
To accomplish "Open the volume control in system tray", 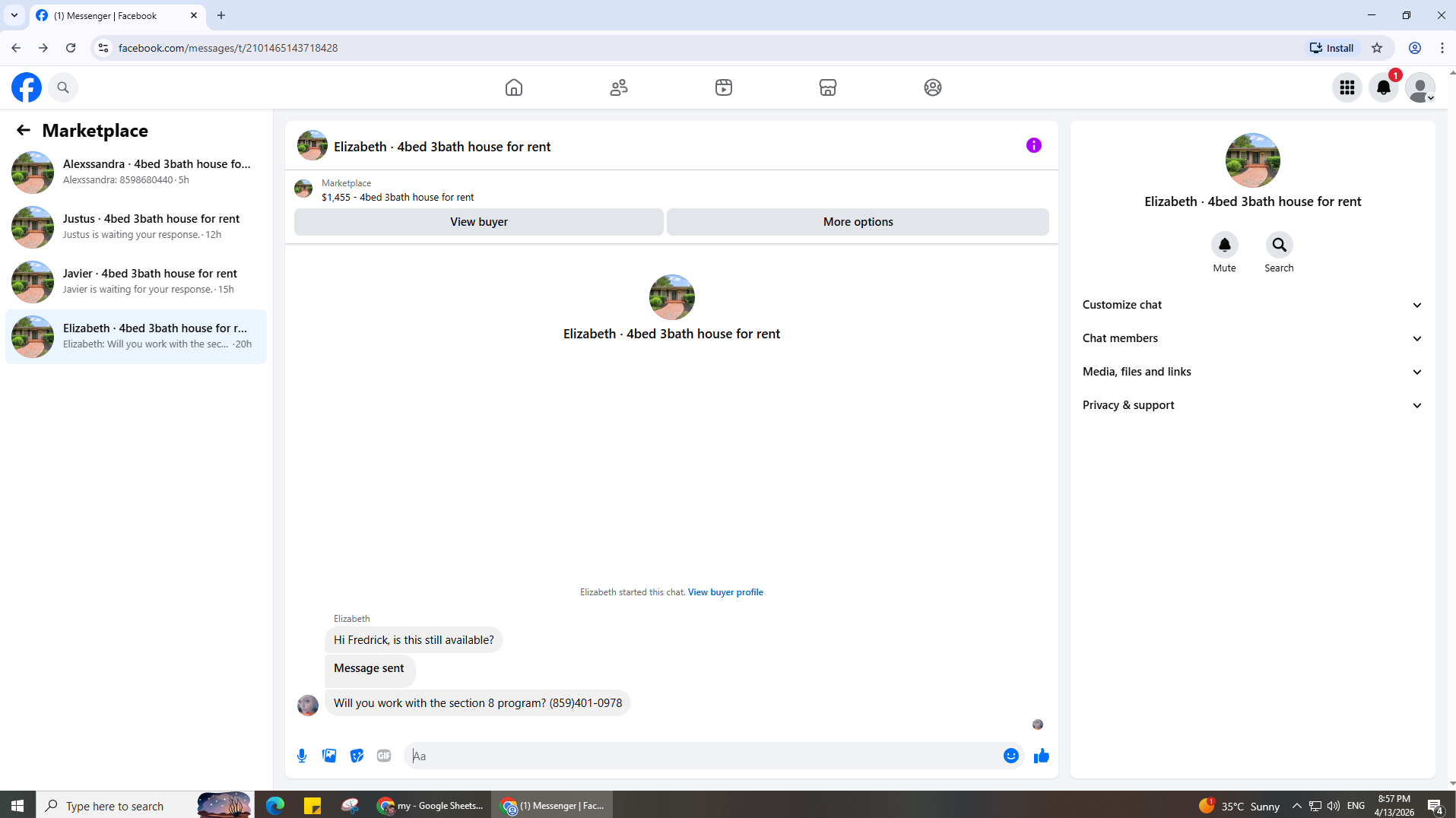I will click(x=1334, y=806).
